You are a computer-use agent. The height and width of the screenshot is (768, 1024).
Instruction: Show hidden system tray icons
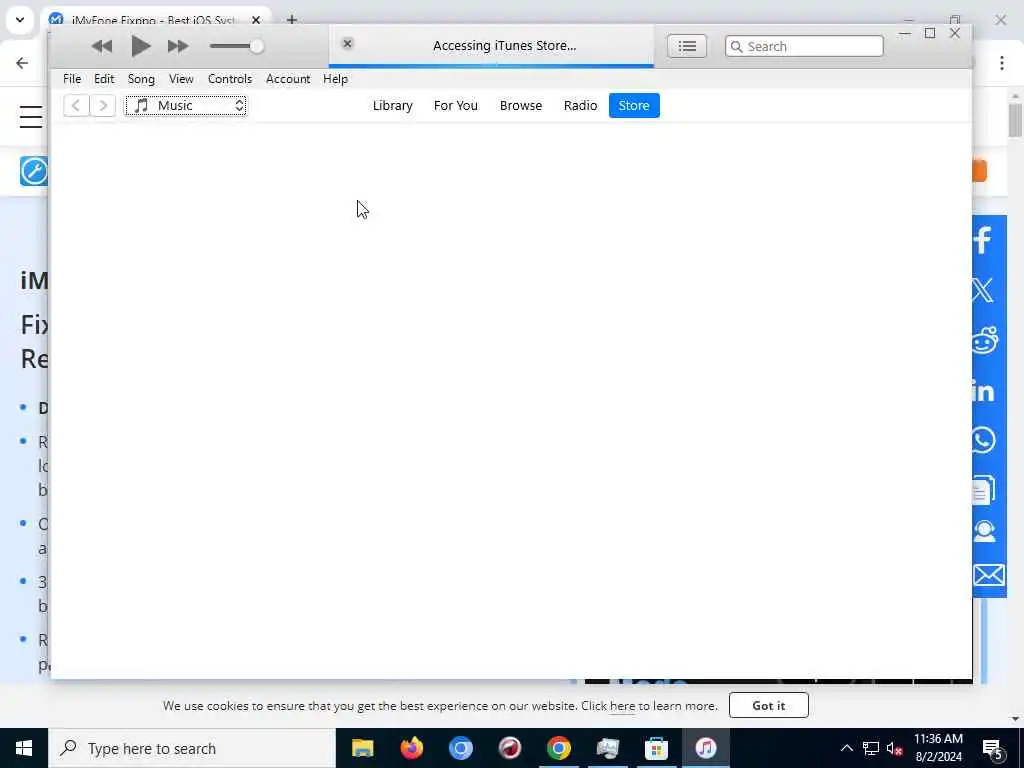(x=846, y=748)
